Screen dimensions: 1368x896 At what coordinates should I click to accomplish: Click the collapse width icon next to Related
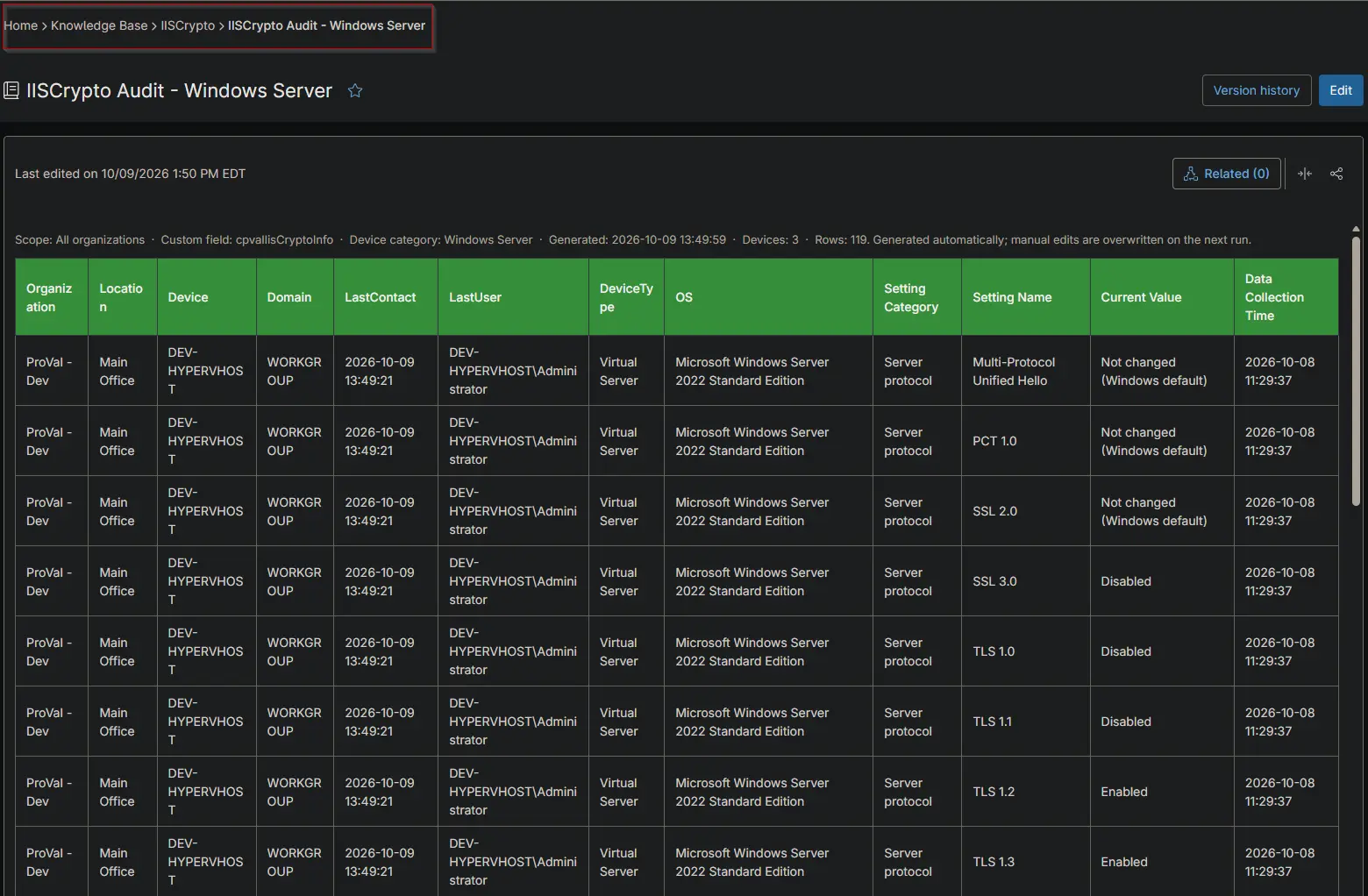point(1305,174)
